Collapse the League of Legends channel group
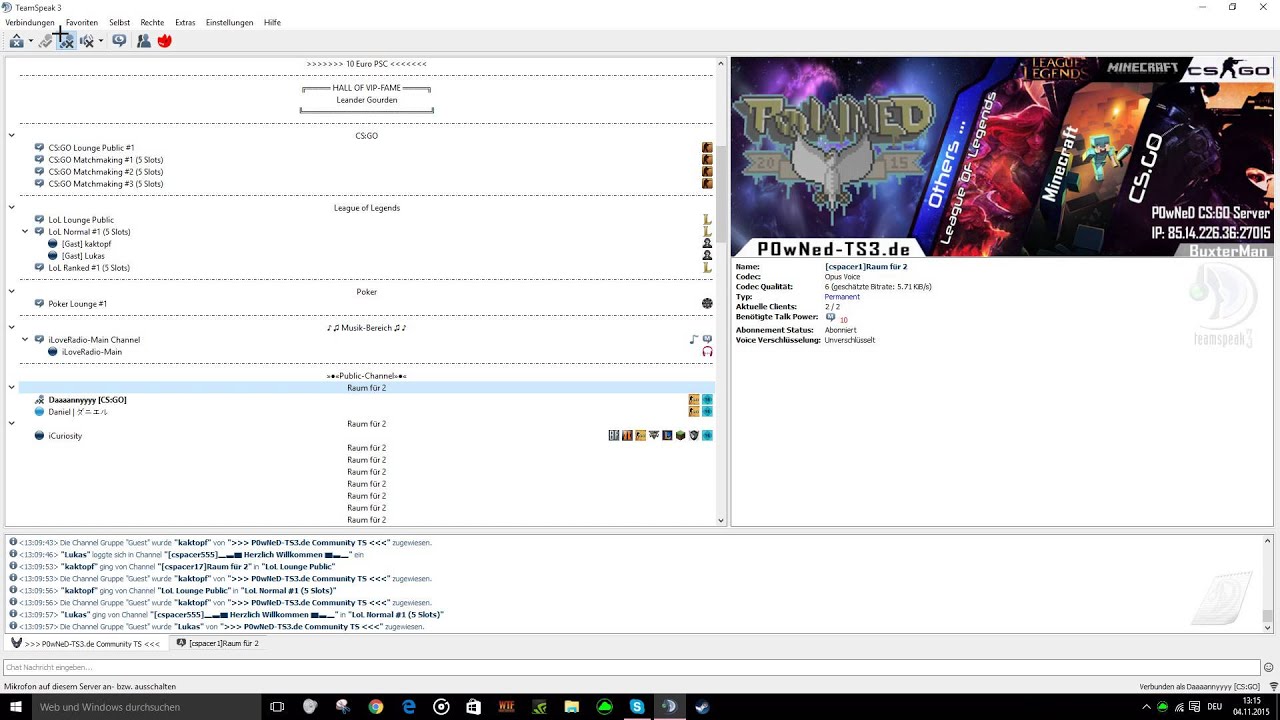This screenshot has width=1280, height=720. tap(12, 208)
